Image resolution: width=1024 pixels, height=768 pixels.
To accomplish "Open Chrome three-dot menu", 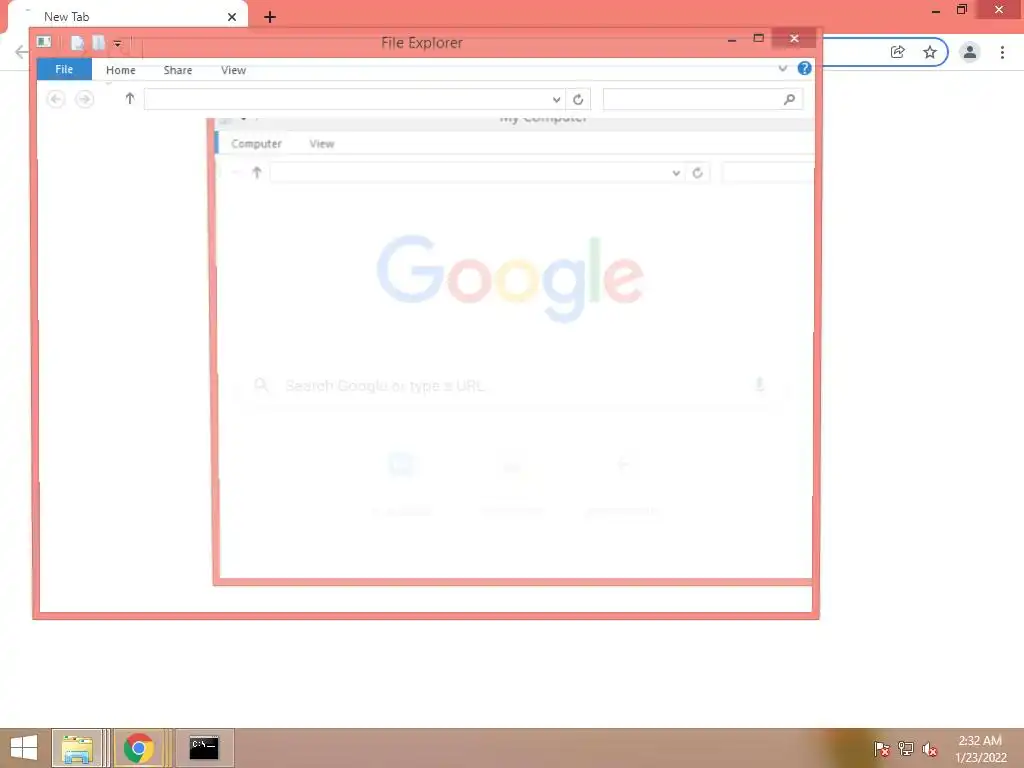I will pos(1002,52).
